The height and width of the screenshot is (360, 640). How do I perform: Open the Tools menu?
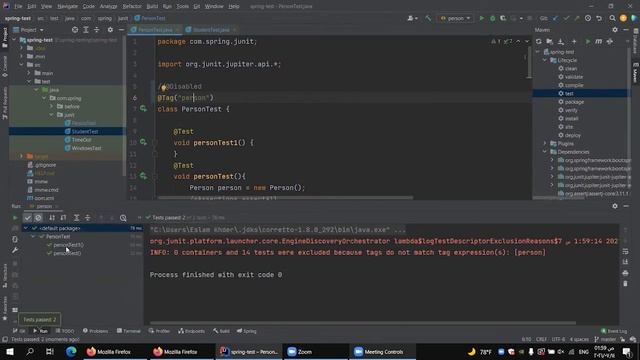[182, 6]
